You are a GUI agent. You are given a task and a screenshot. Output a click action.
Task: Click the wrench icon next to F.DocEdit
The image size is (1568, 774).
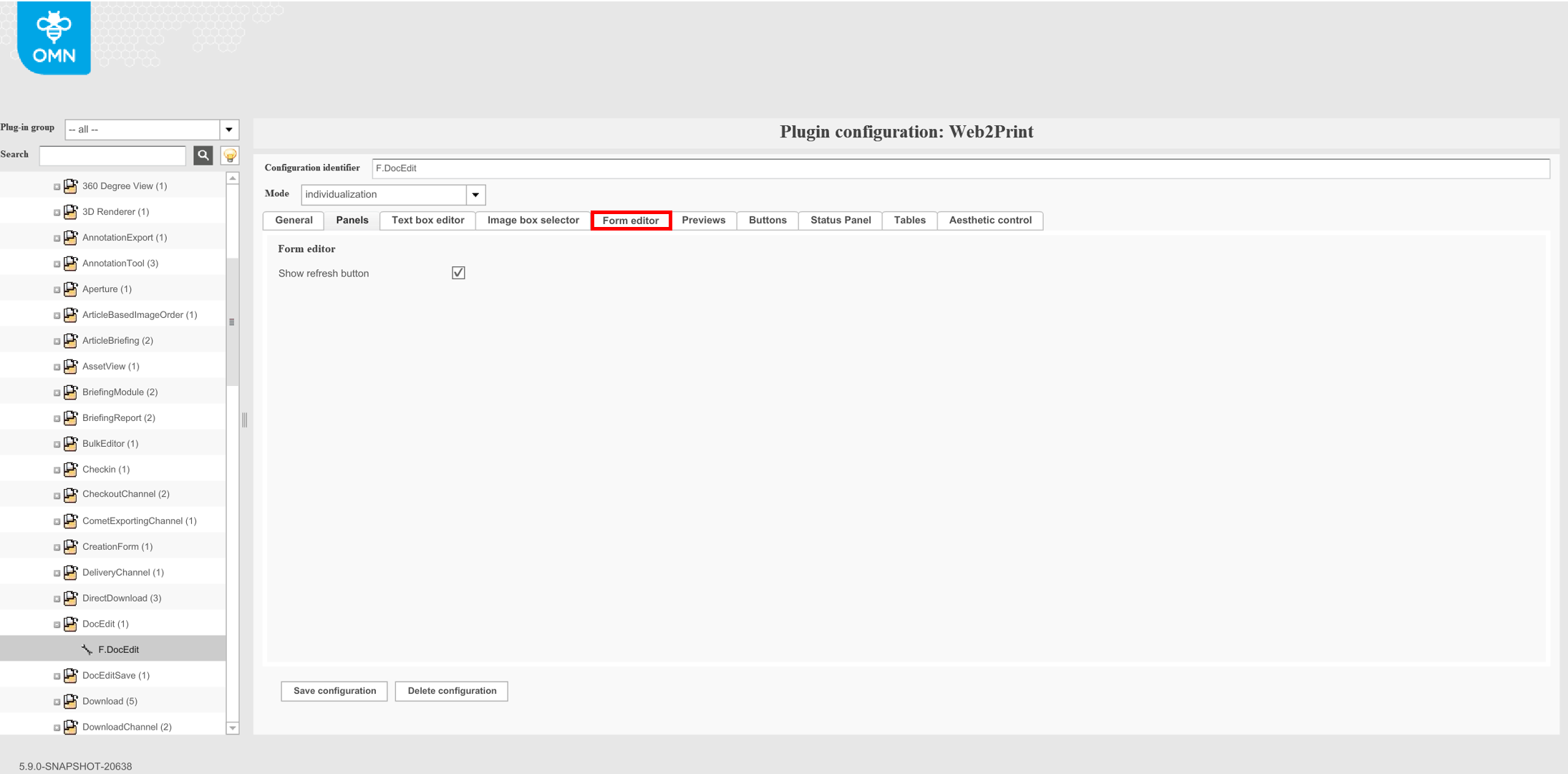coord(87,649)
